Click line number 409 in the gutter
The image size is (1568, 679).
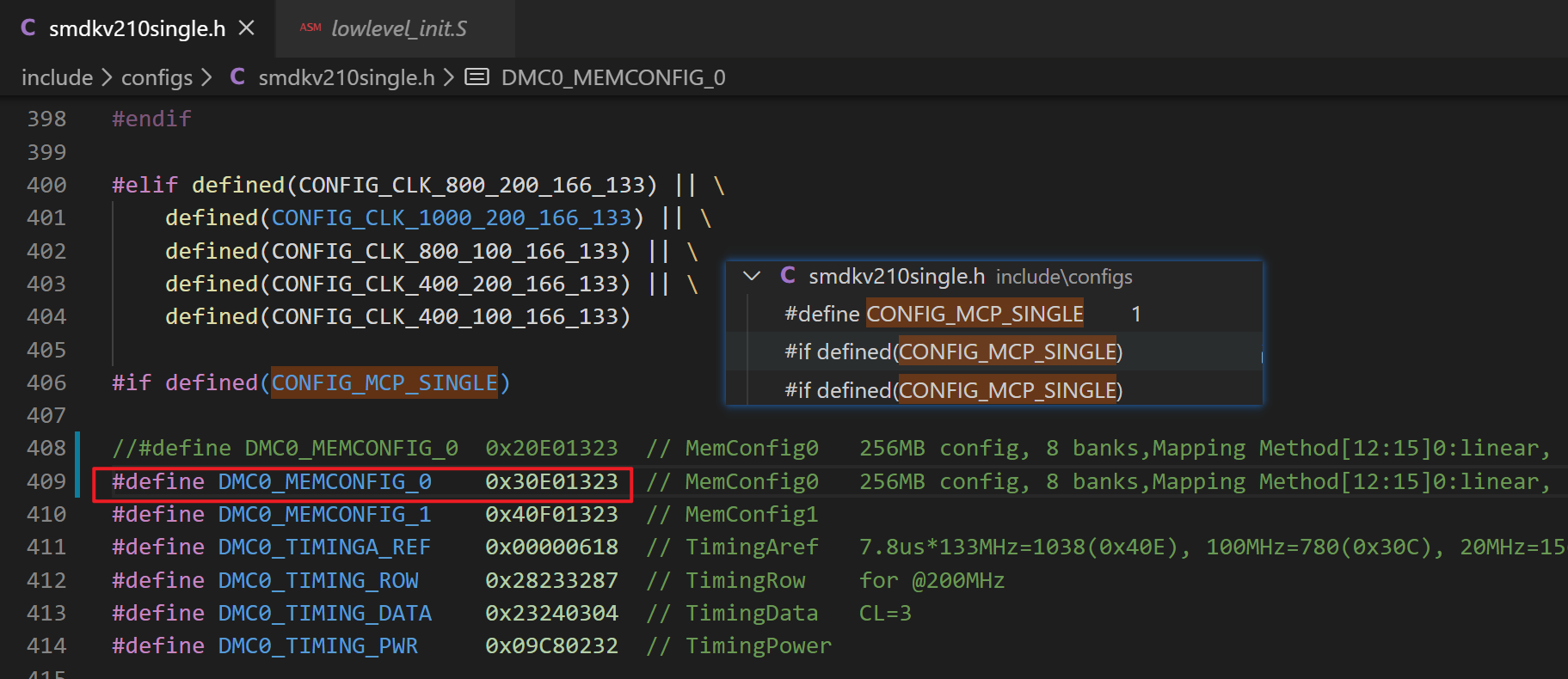[x=46, y=481]
